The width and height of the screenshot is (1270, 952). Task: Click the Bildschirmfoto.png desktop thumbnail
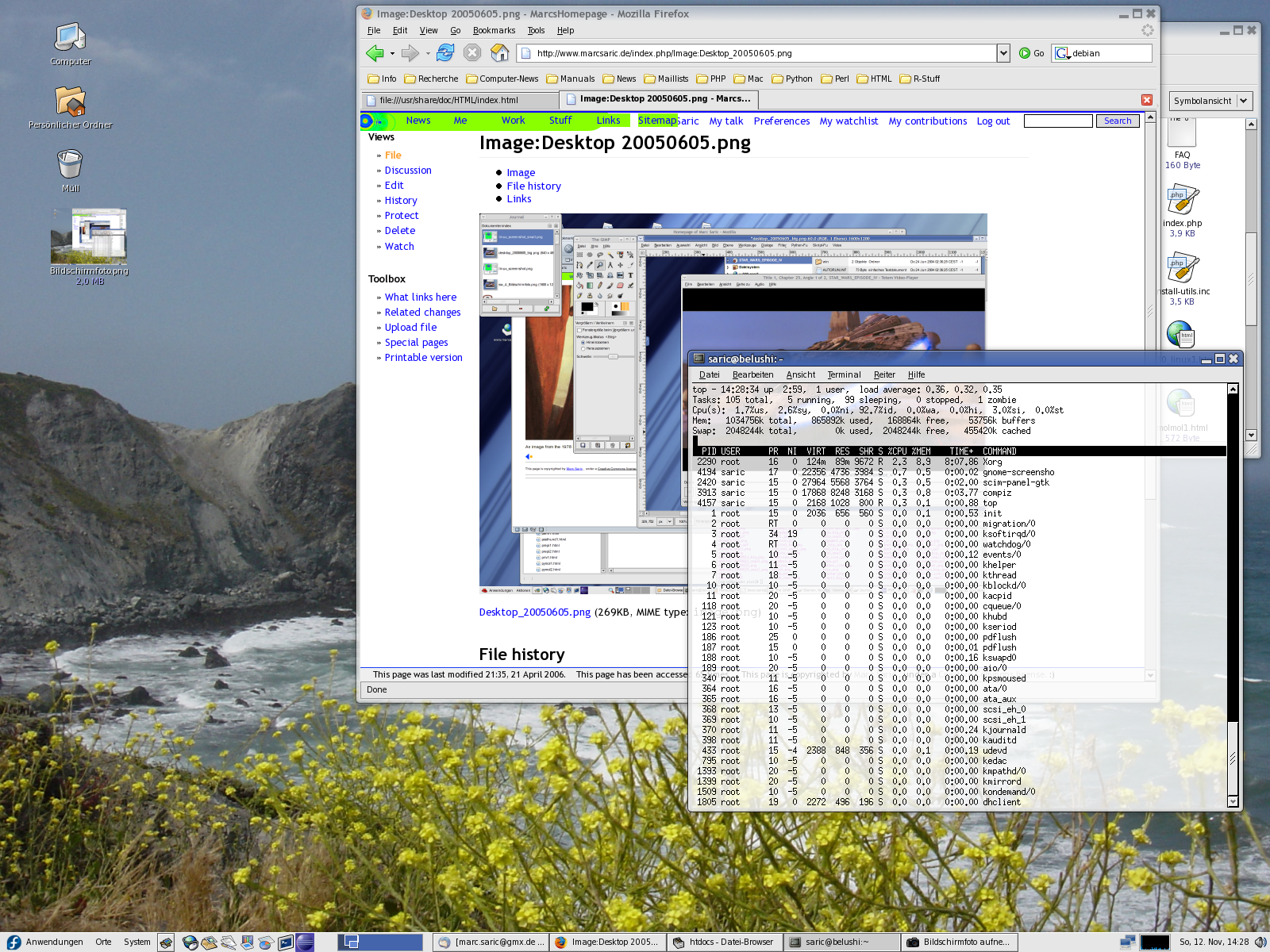pos(89,236)
